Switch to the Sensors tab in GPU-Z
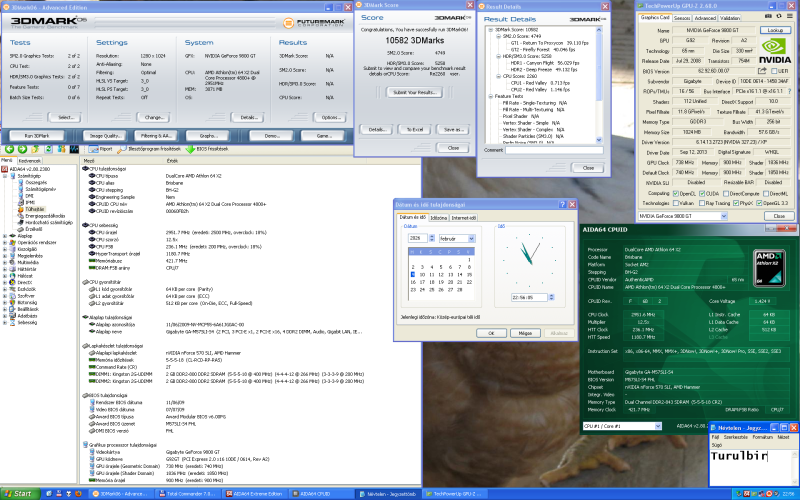 [681, 17]
